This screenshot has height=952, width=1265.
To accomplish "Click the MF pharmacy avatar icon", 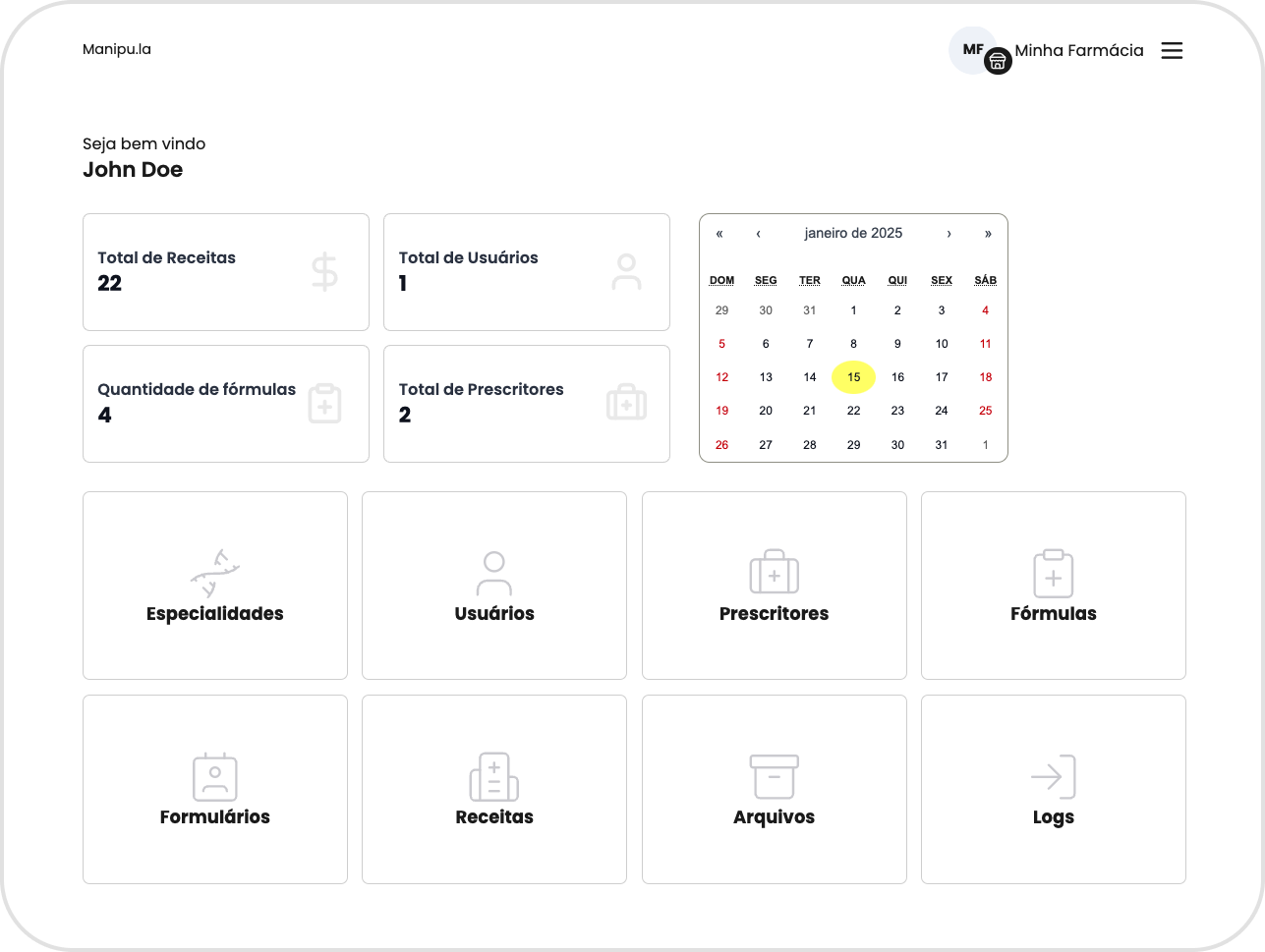I will (x=974, y=50).
